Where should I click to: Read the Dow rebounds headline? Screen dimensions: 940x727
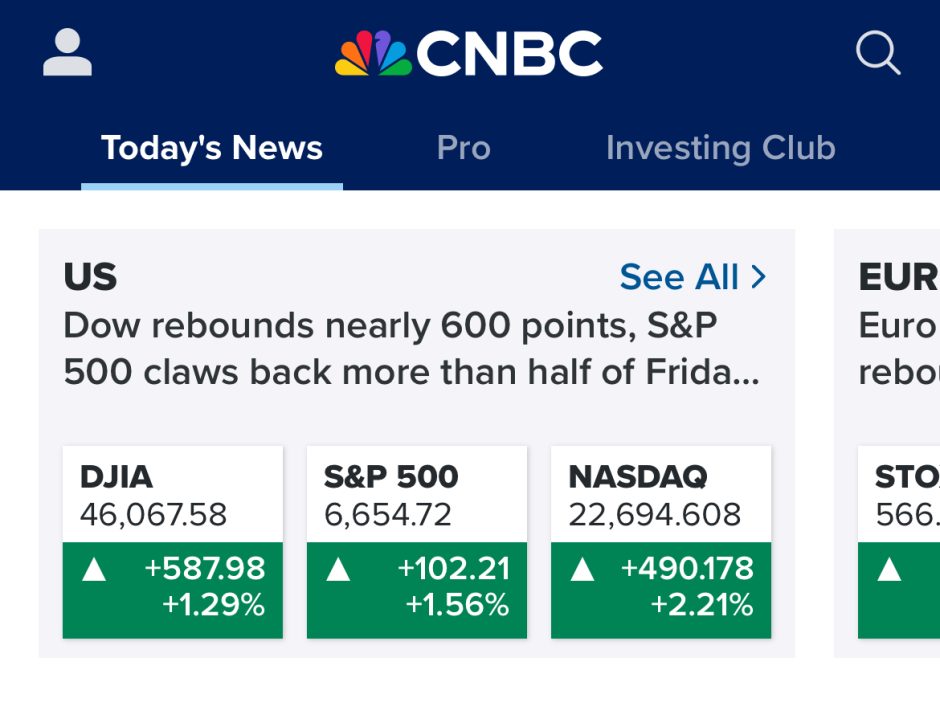click(410, 349)
